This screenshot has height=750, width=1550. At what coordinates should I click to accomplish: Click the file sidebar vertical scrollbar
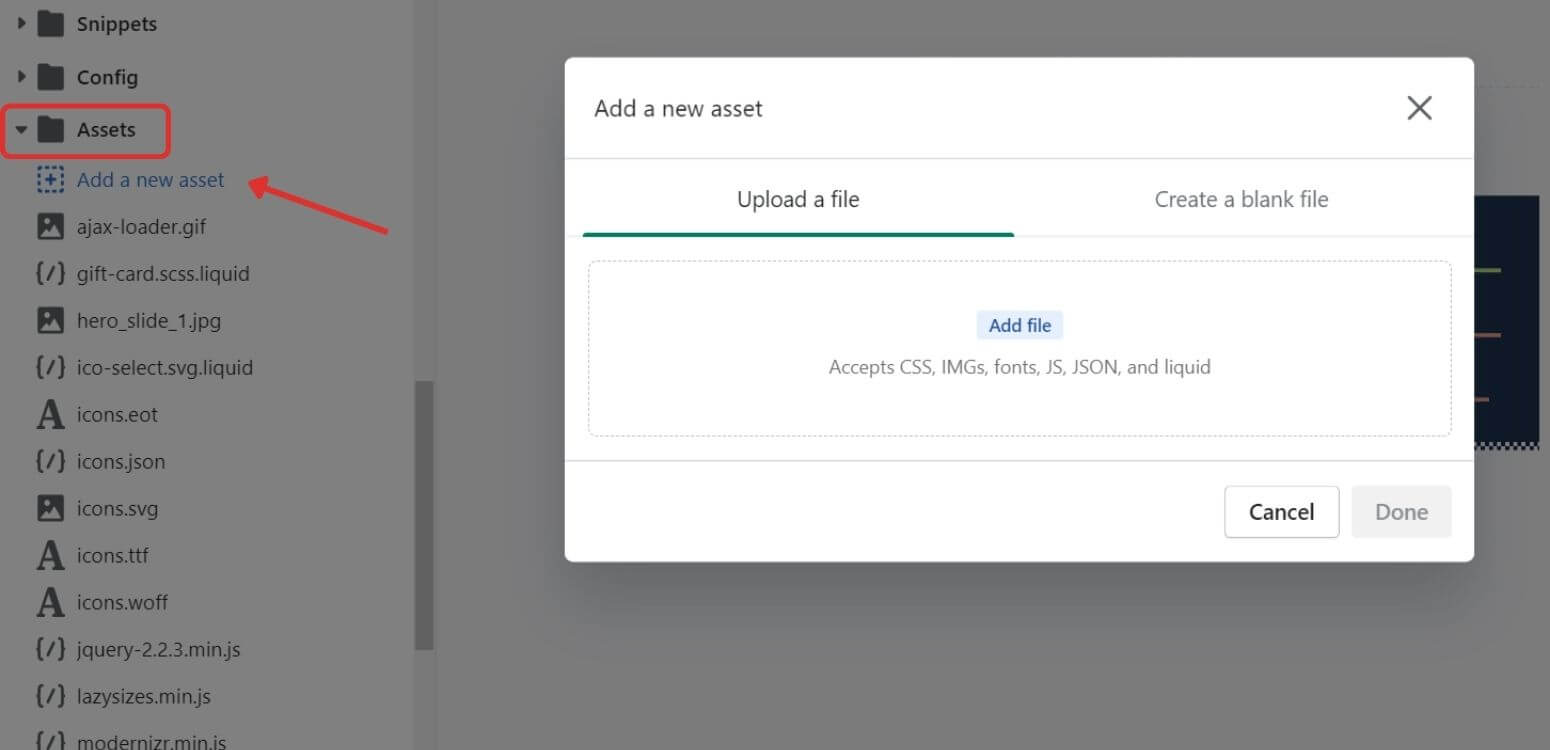[x=425, y=515]
